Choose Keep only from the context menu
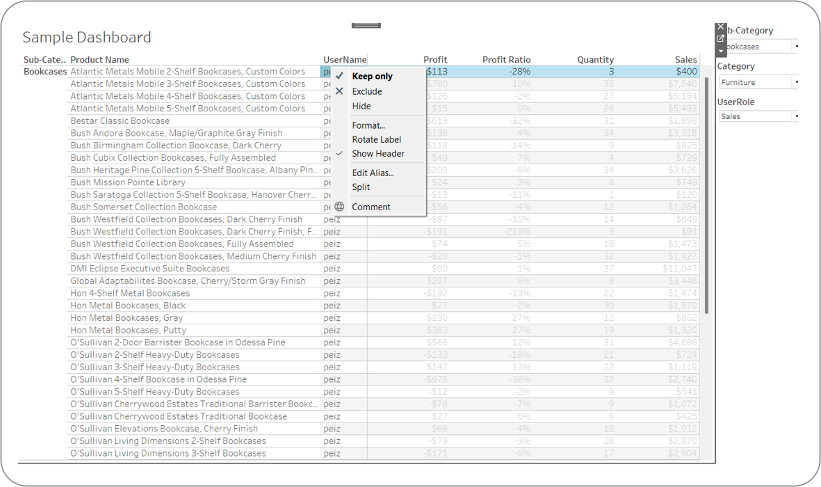 click(x=372, y=76)
